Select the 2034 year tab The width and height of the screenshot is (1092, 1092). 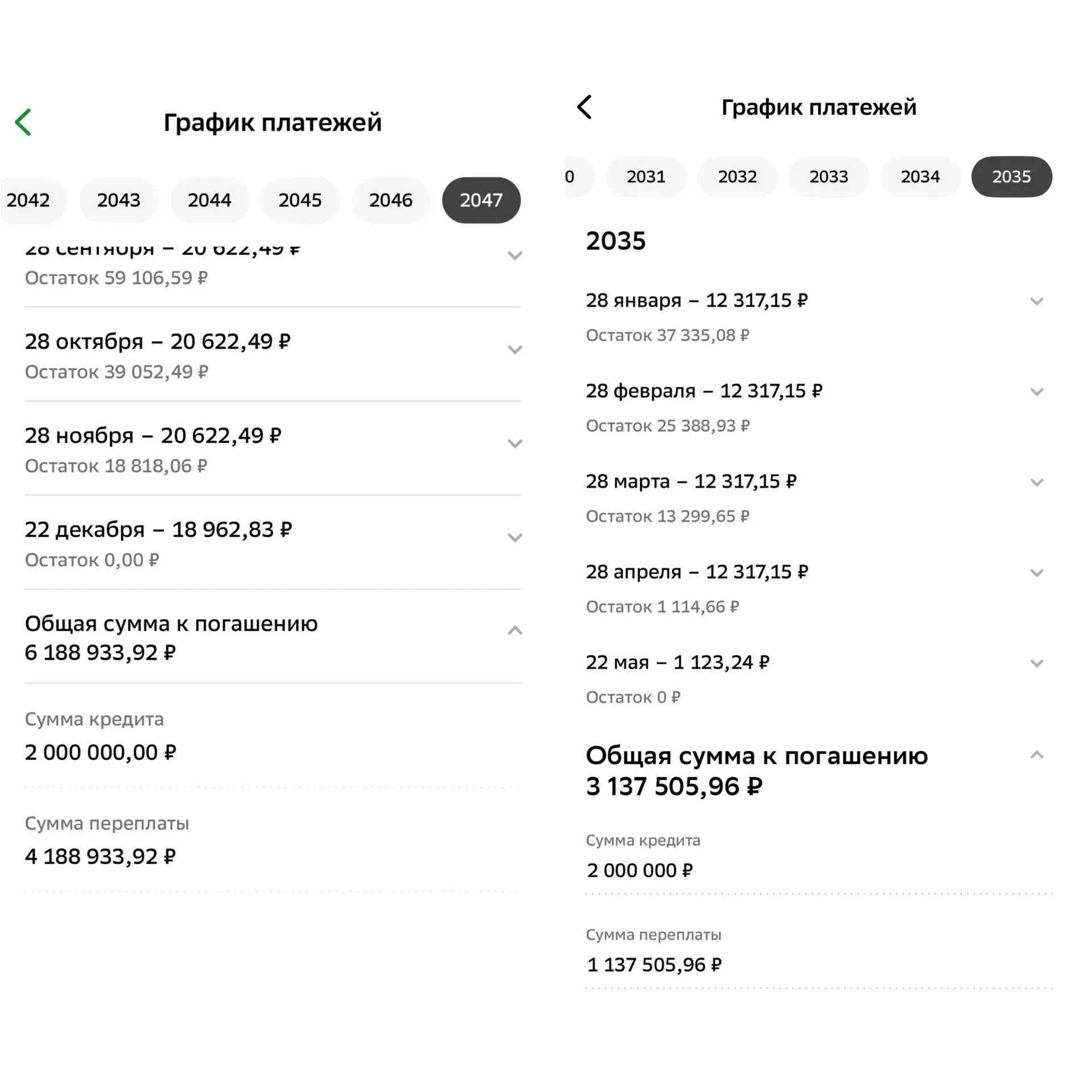tap(920, 177)
